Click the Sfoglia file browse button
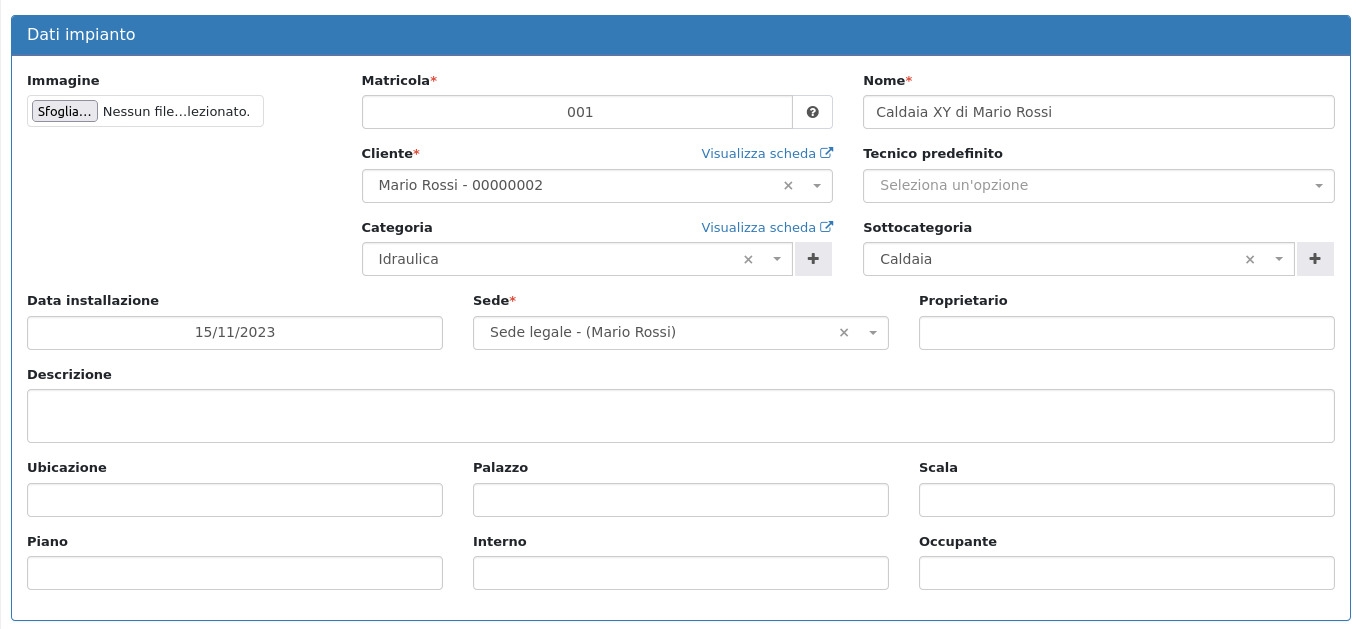Screen dimensions: 1359x629 pos(65,112)
